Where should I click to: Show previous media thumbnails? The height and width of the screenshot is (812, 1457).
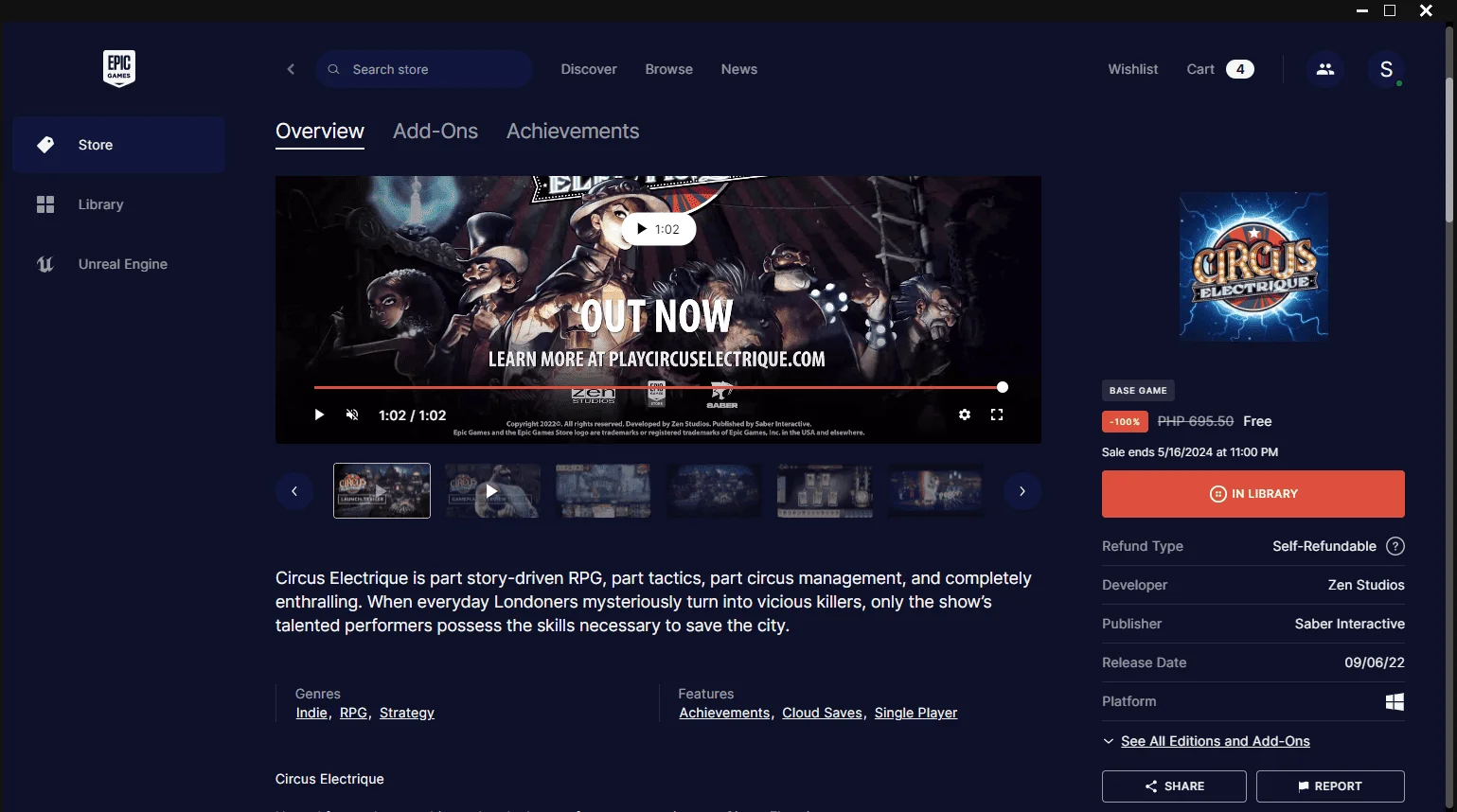[294, 491]
